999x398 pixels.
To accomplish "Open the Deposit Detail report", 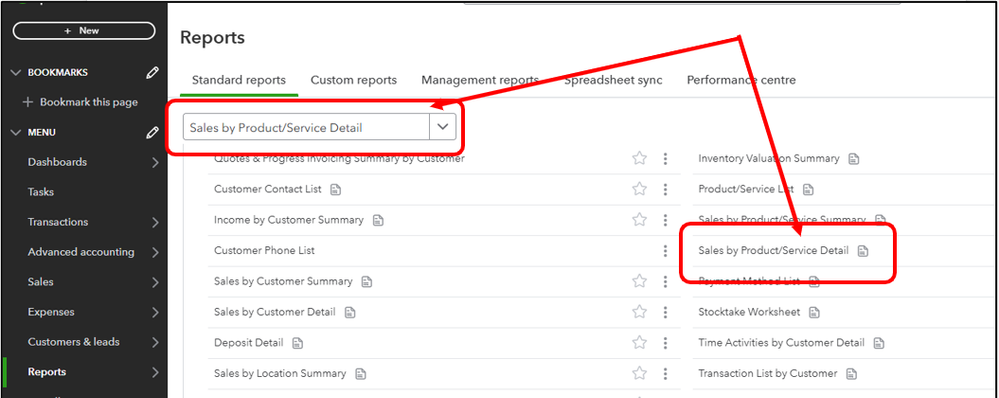I will click(x=248, y=343).
